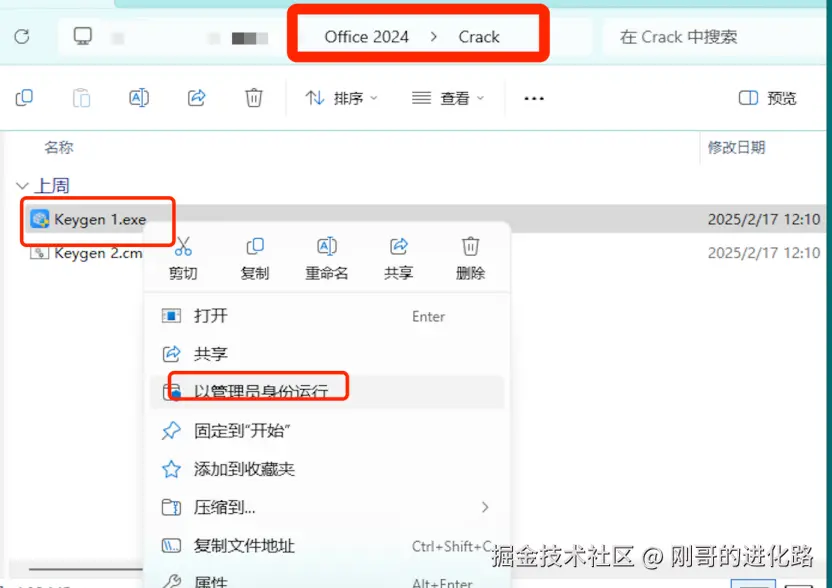Click the Keygen 2 file icon

tap(40, 253)
